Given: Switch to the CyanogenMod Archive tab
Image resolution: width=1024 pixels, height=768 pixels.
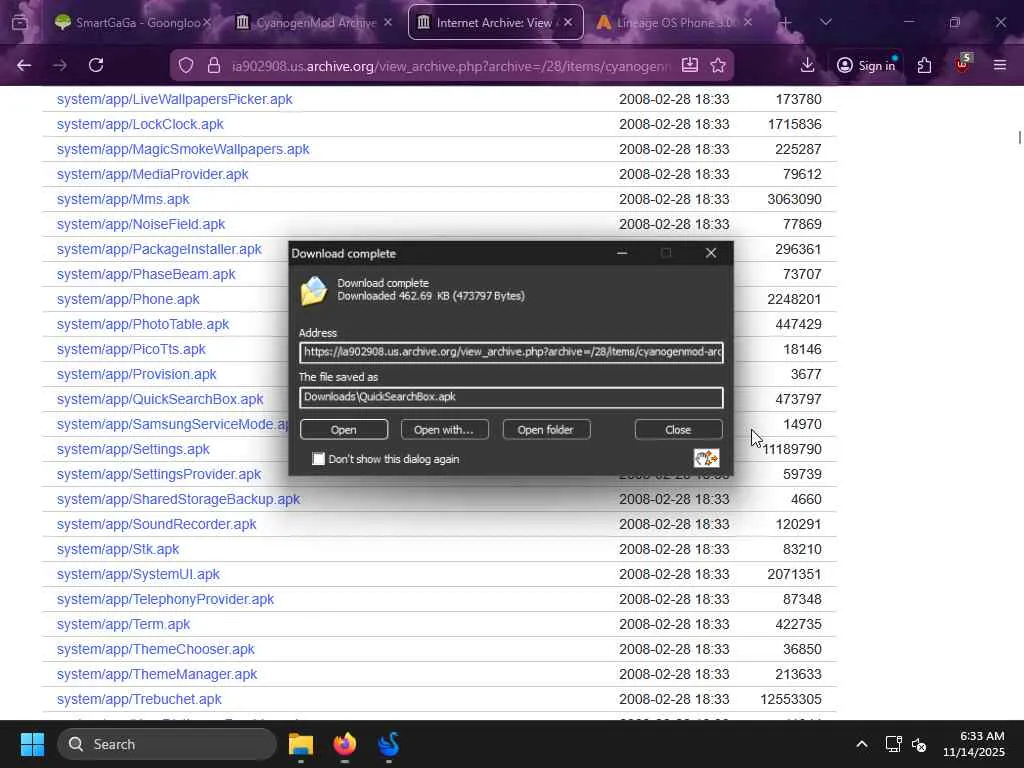Looking at the screenshot, I should tap(314, 22).
